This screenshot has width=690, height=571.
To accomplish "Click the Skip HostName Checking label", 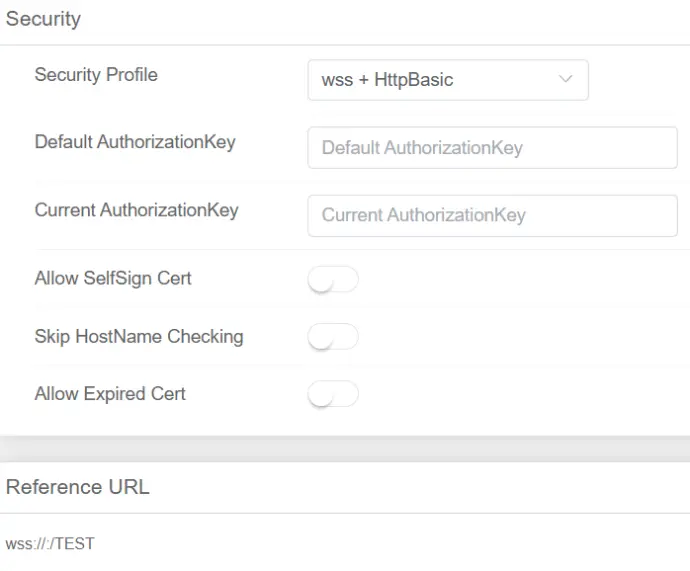I will click(139, 337).
